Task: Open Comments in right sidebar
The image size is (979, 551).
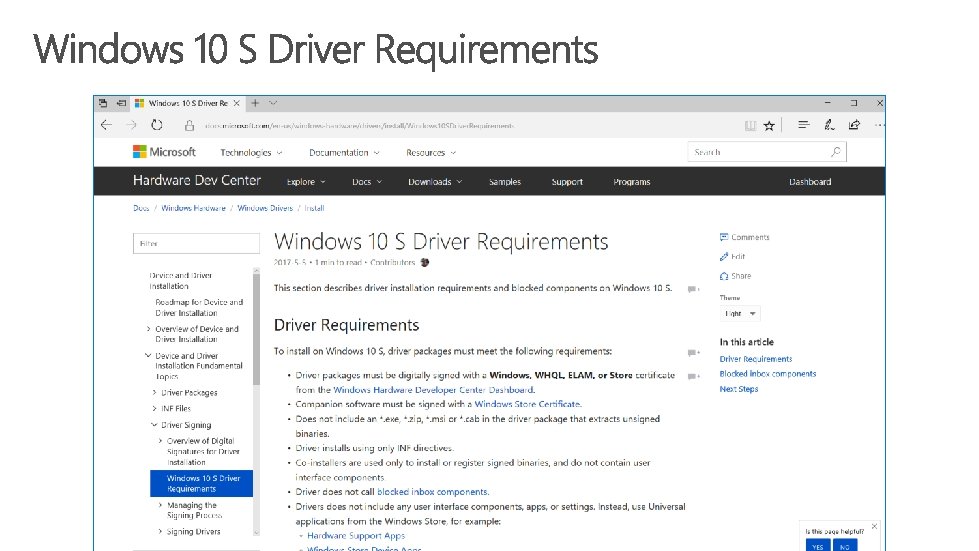Action: 744,237
